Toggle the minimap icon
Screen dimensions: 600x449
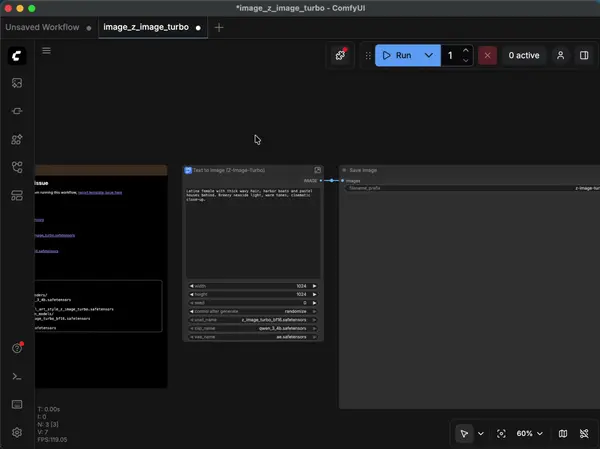coord(562,434)
